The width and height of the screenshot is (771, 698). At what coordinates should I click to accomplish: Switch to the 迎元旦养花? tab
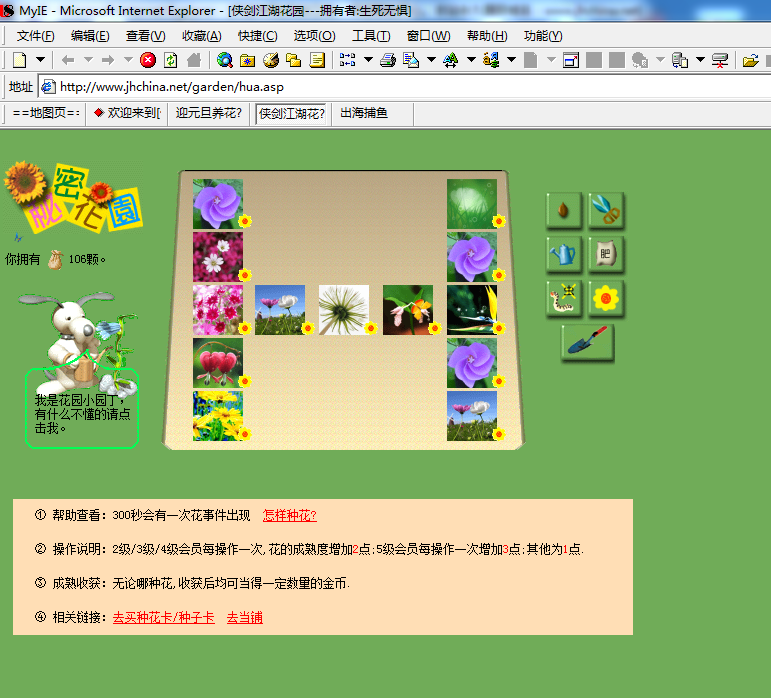point(209,113)
